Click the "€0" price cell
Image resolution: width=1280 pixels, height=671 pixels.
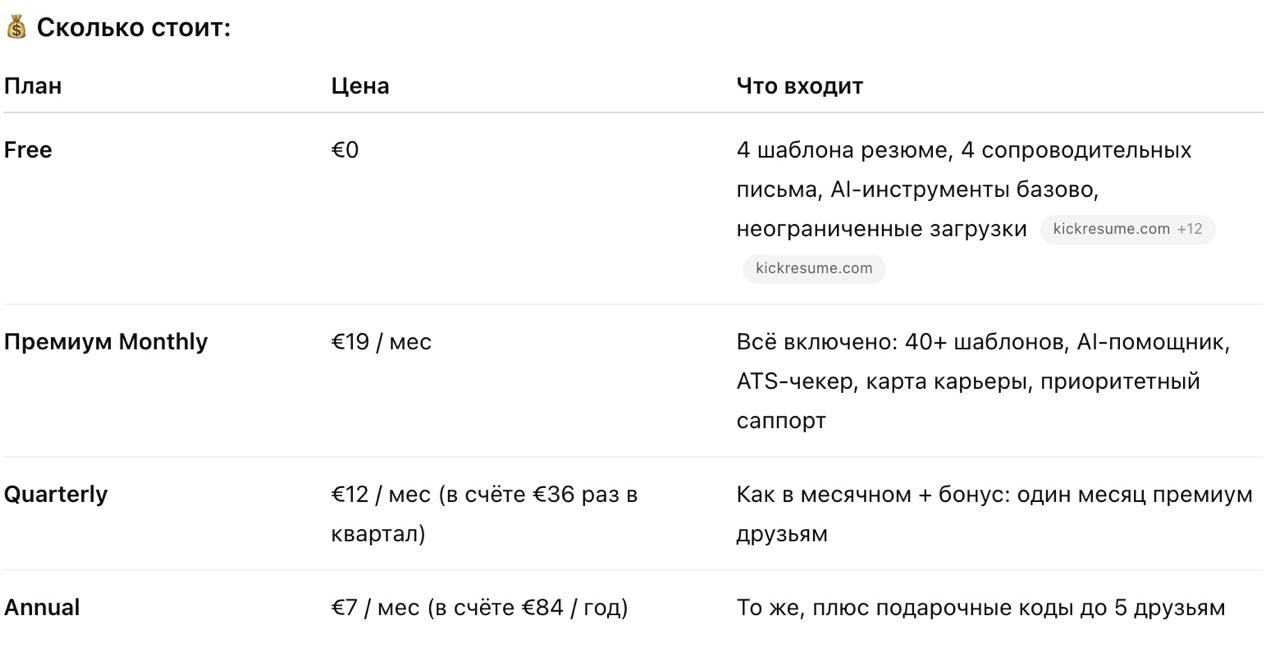pos(345,150)
